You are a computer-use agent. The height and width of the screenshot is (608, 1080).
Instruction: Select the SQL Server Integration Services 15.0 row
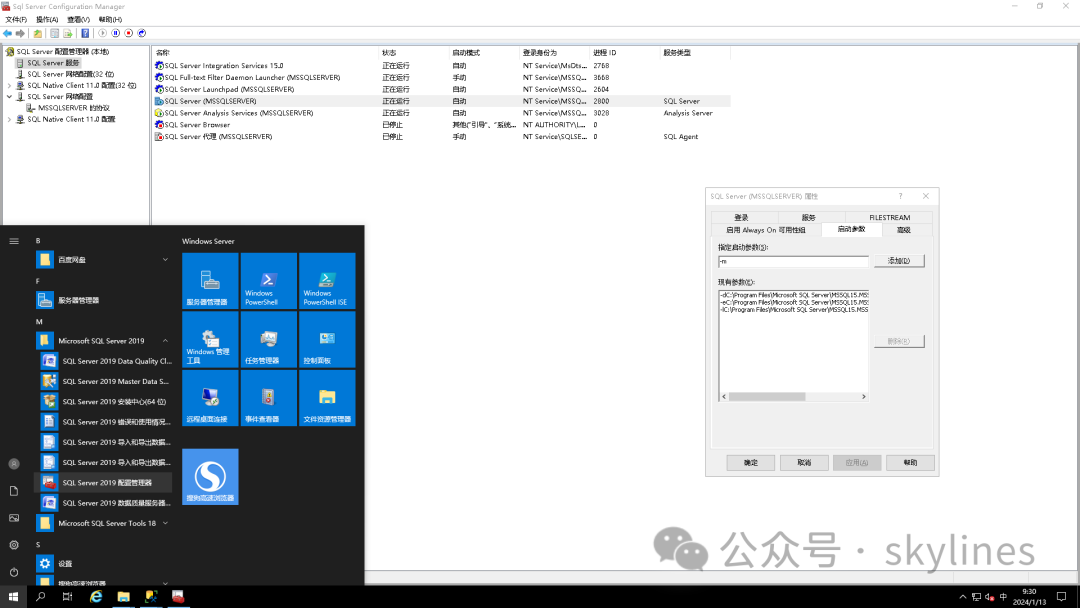(441, 65)
